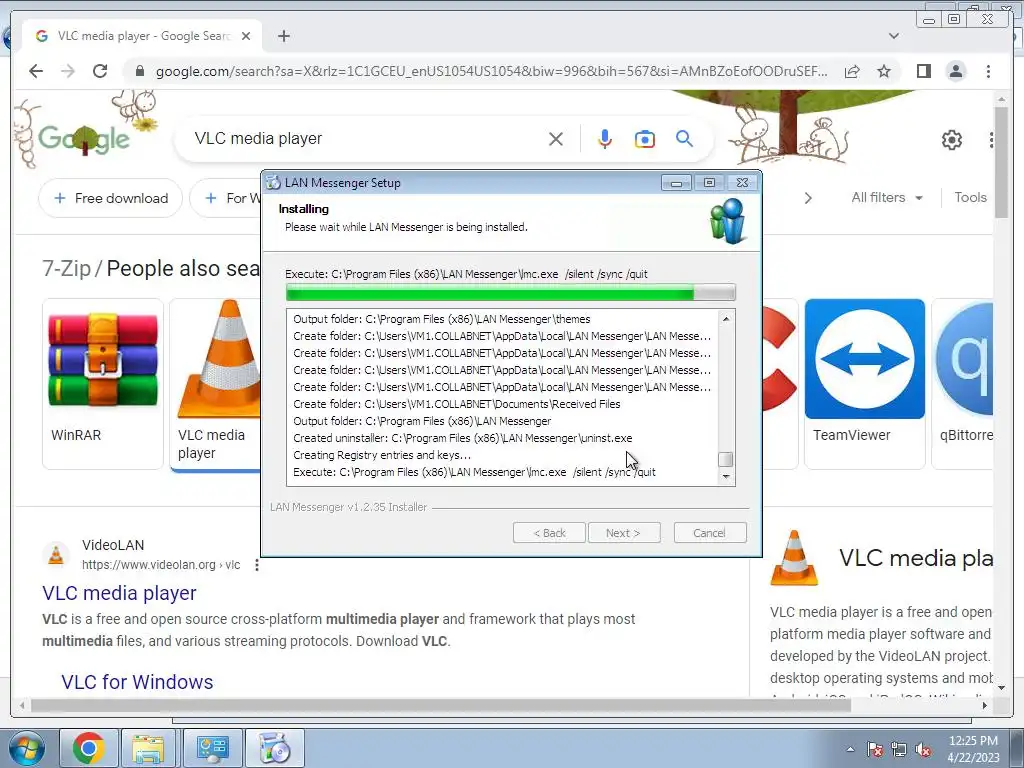Reload the Google search page

[100, 71]
